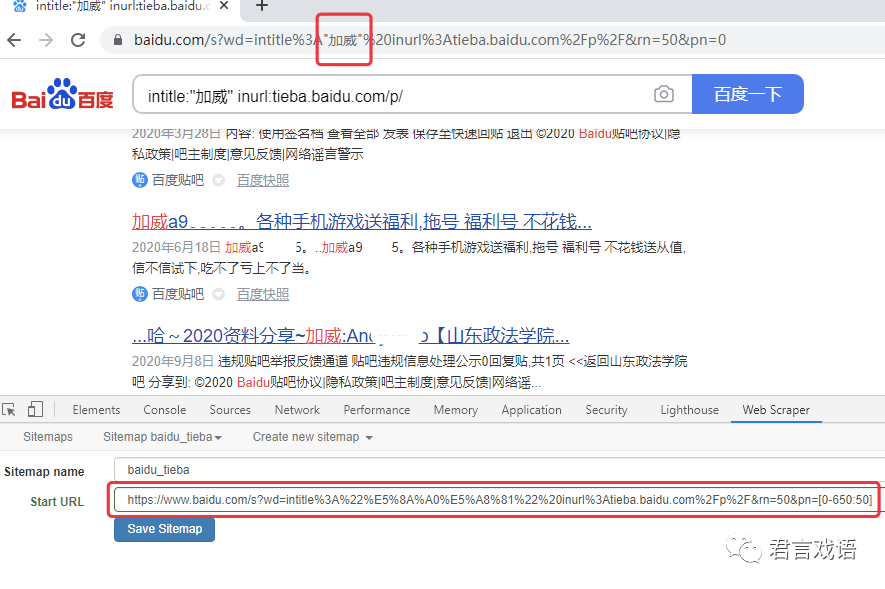Expand the arrow beside 加威a9 result's 百度贴吧
The width and height of the screenshot is (885, 589).
pos(218,294)
